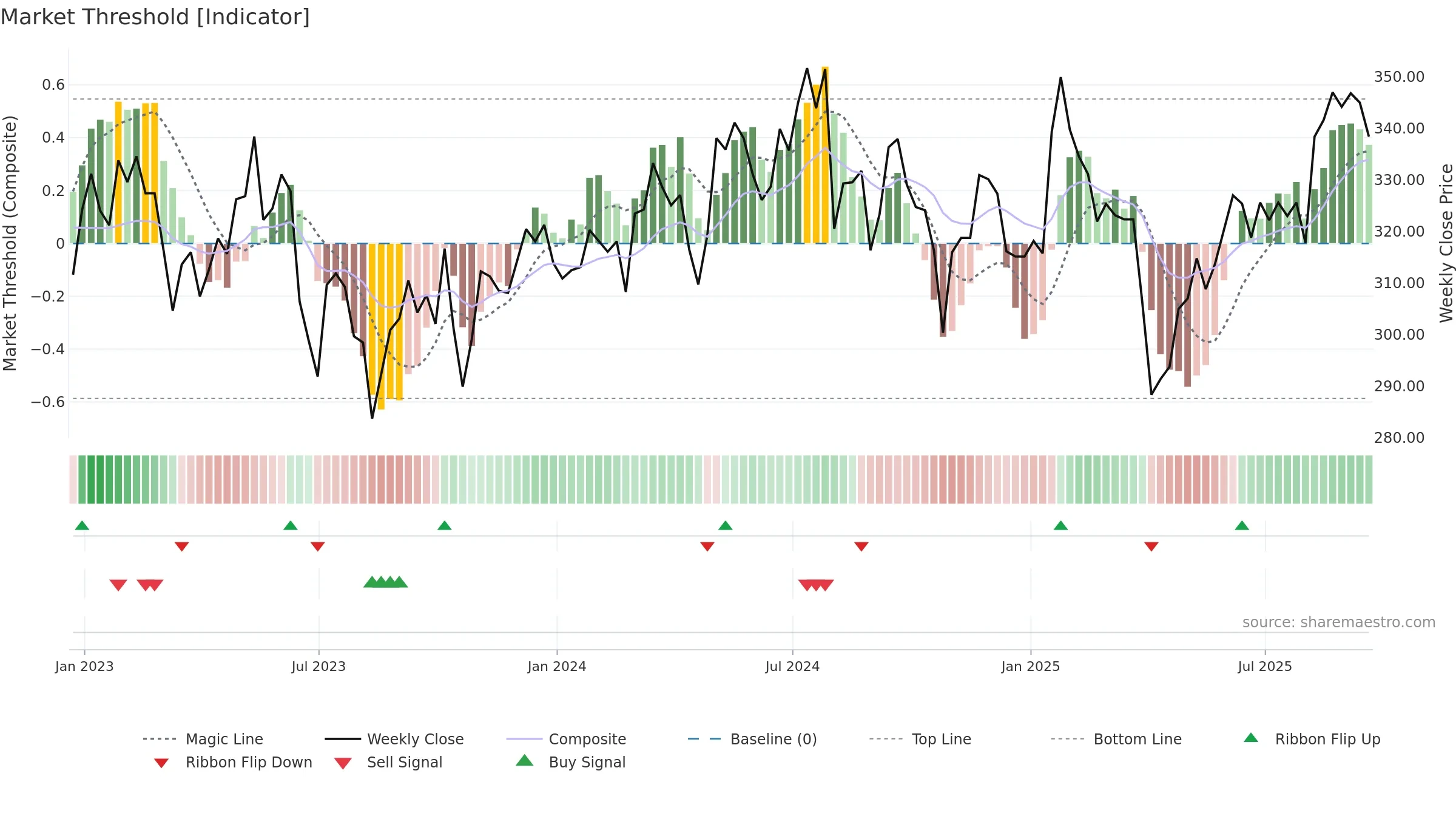The height and width of the screenshot is (819, 1456).
Task: Click the Jan 2023 x-axis label
Action: (x=84, y=666)
